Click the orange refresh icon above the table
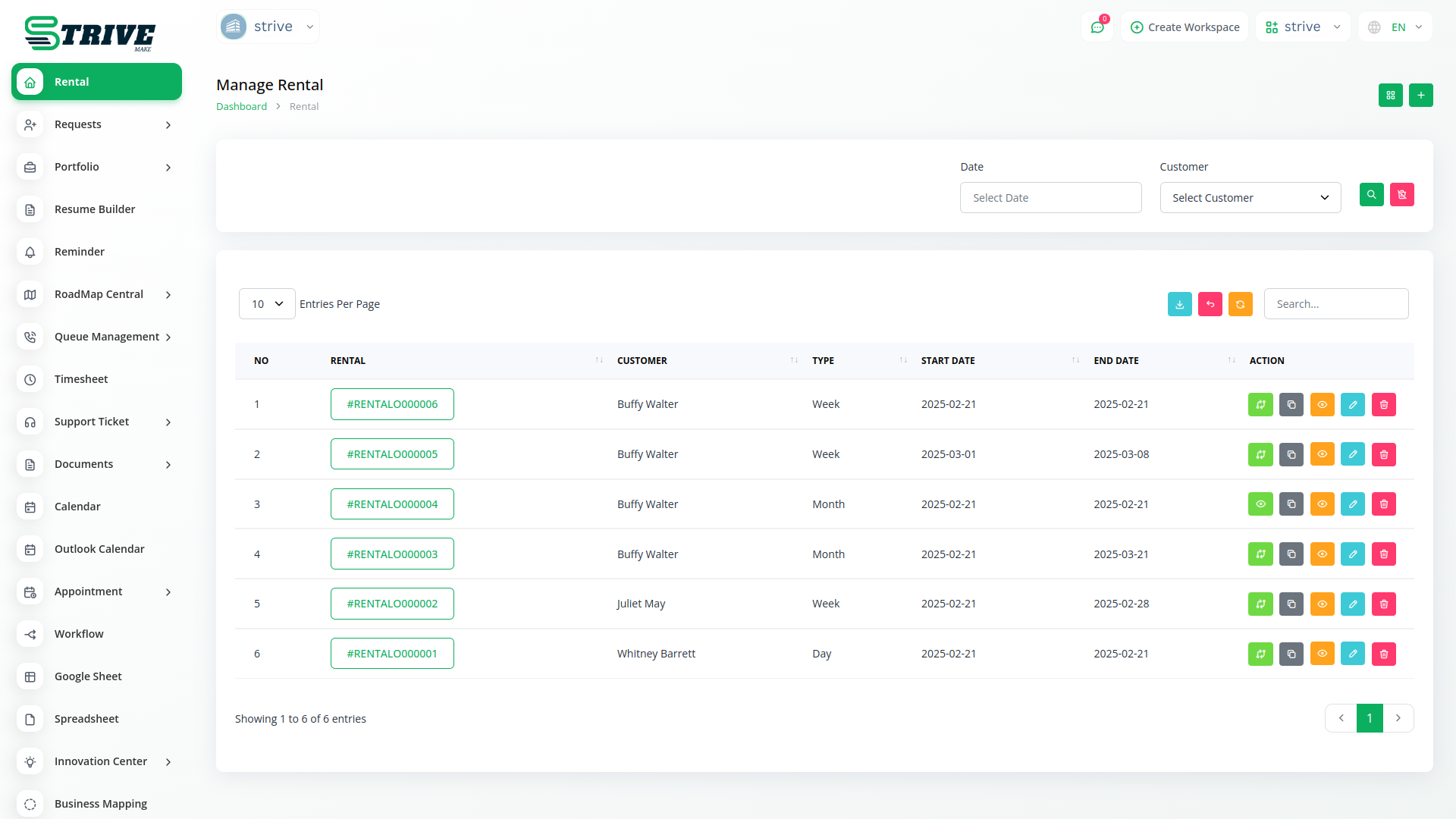Image resolution: width=1456 pixels, height=819 pixels. 1240,304
